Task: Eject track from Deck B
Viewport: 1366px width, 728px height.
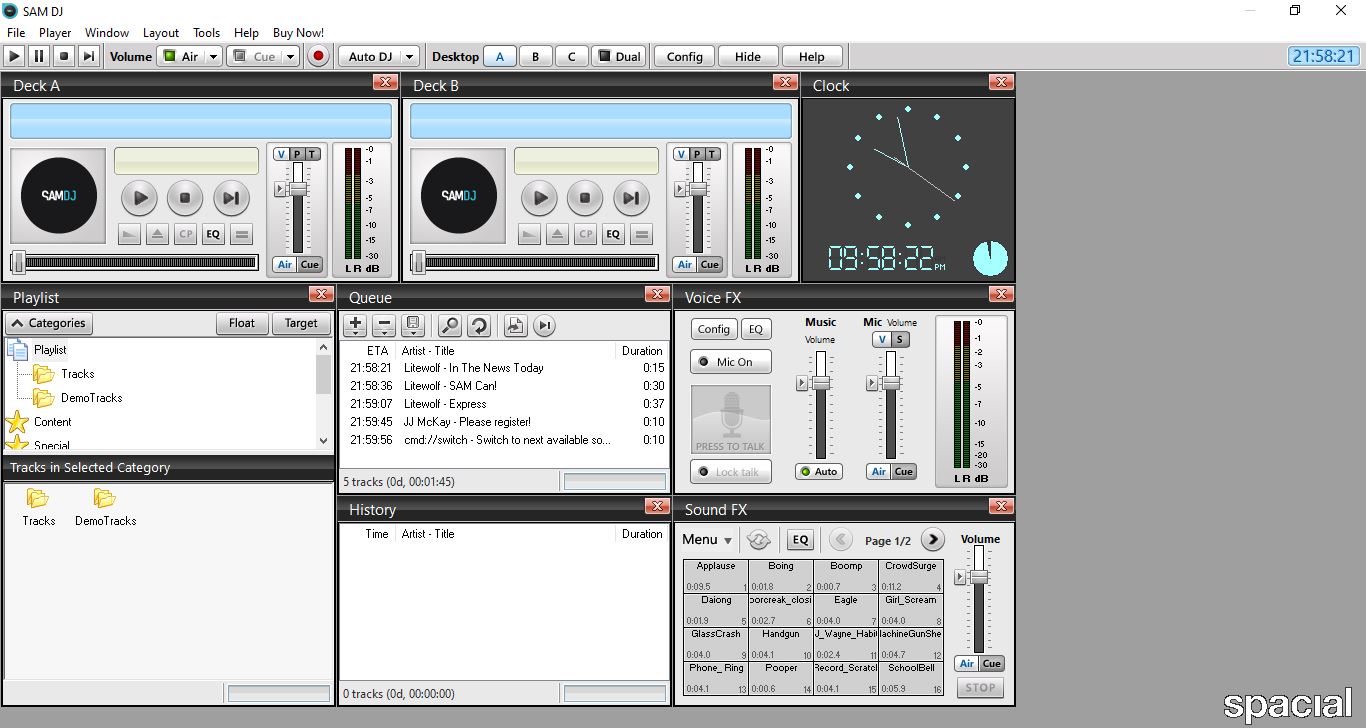Action: pos(557,235)
